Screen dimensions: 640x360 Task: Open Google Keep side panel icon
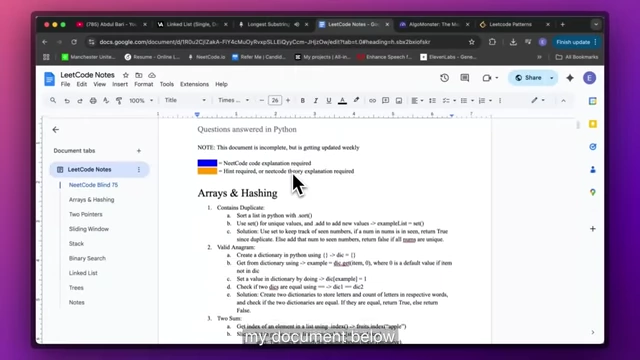[x=593, y=124]
